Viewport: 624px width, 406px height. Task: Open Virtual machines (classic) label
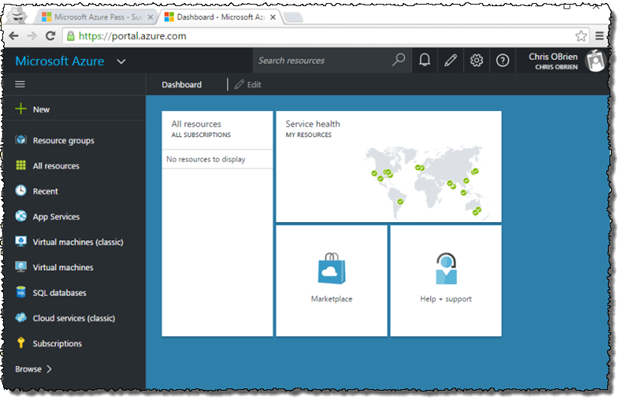coord(78,242)
